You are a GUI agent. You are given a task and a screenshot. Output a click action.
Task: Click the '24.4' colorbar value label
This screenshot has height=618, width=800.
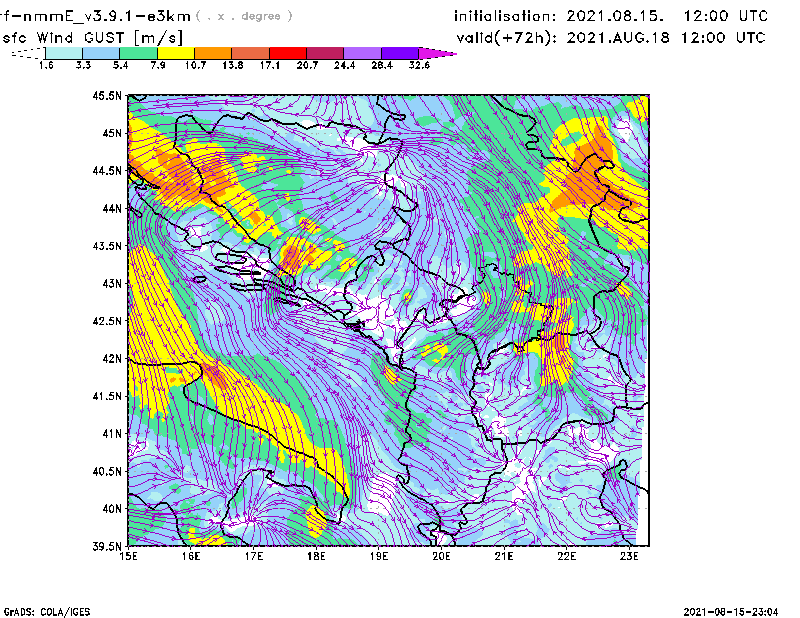(344, 65)
